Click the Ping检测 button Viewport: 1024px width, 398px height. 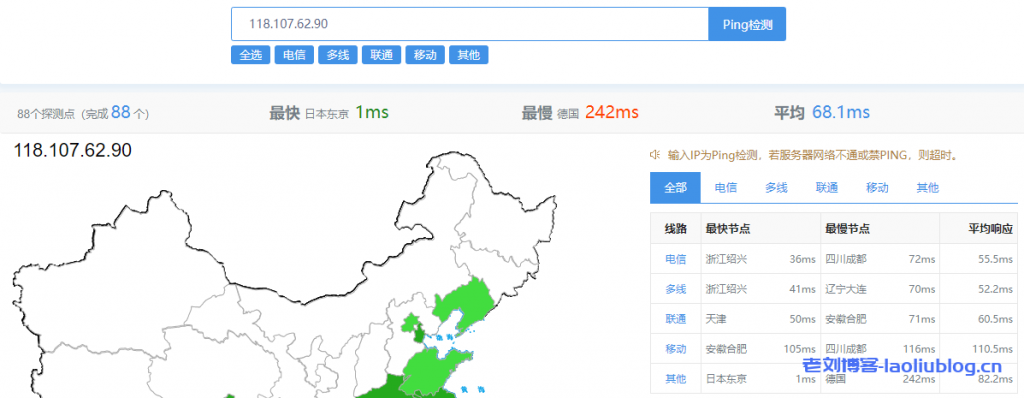coord(747,24)
